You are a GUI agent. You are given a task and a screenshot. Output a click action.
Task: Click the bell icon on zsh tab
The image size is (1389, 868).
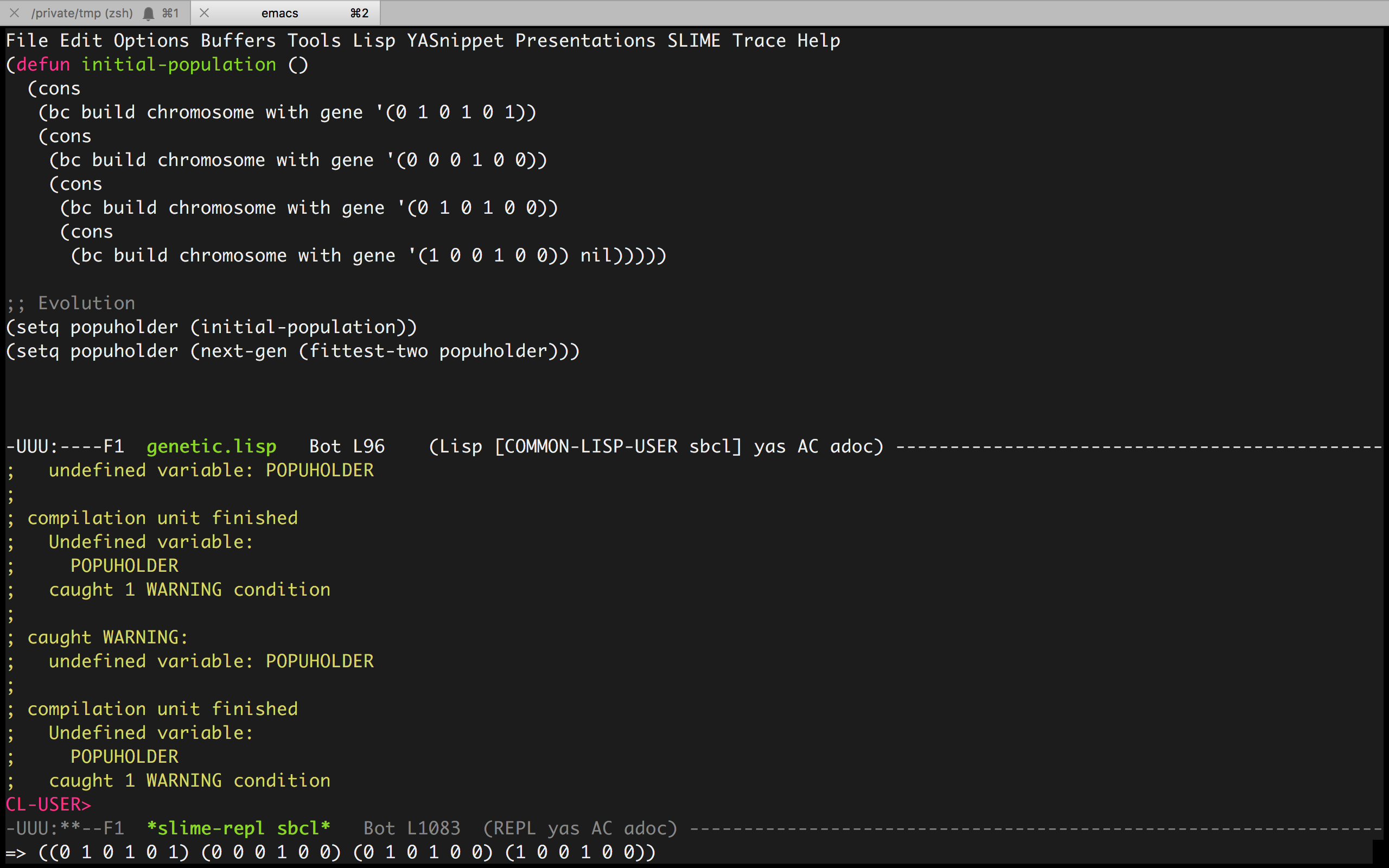click(x=148, y=13)
